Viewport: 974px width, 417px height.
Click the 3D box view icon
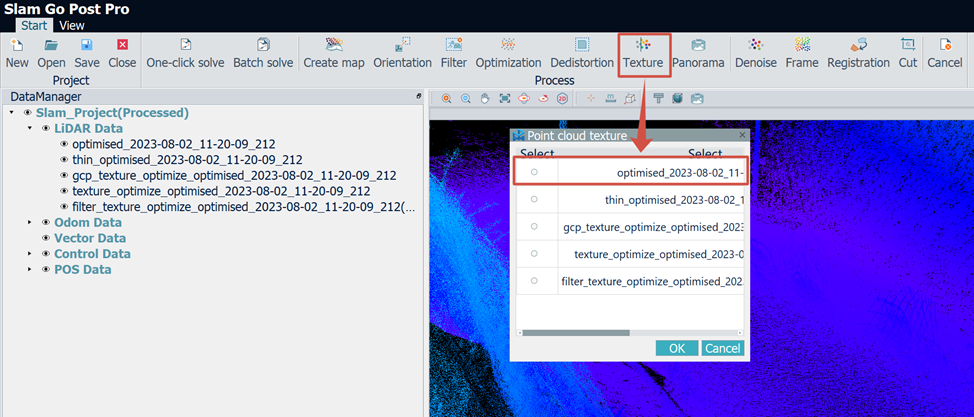pyautogui.click(x=629, y=98)
